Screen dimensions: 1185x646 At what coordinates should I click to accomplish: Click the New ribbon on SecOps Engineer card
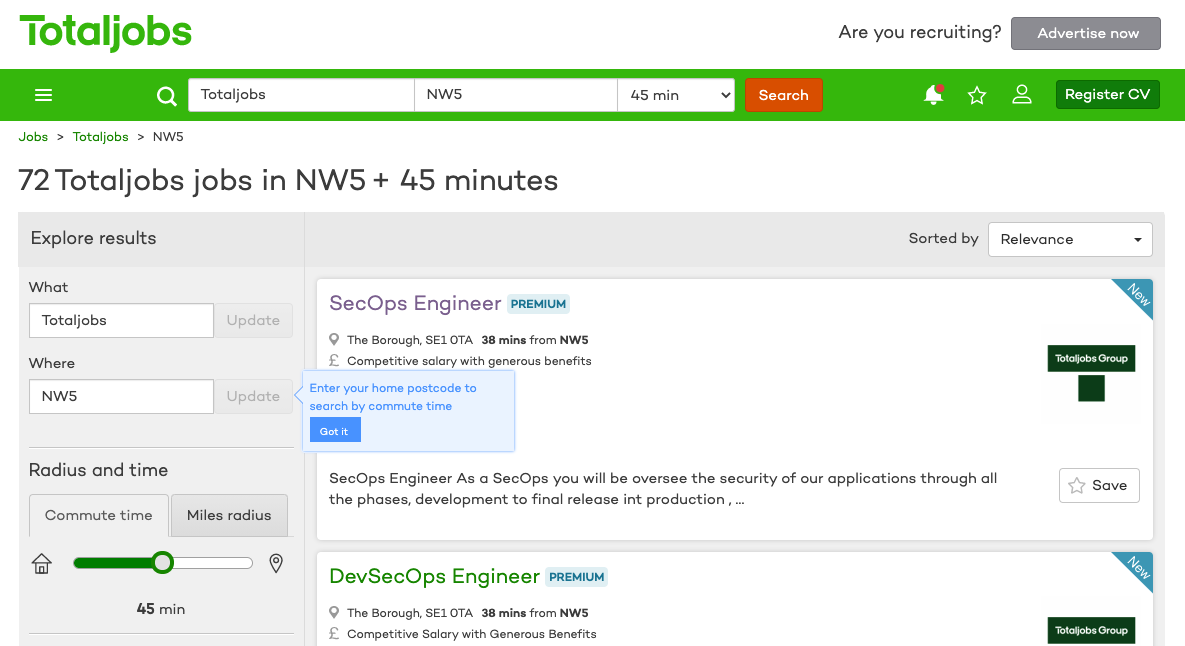tap(1137, 295)
